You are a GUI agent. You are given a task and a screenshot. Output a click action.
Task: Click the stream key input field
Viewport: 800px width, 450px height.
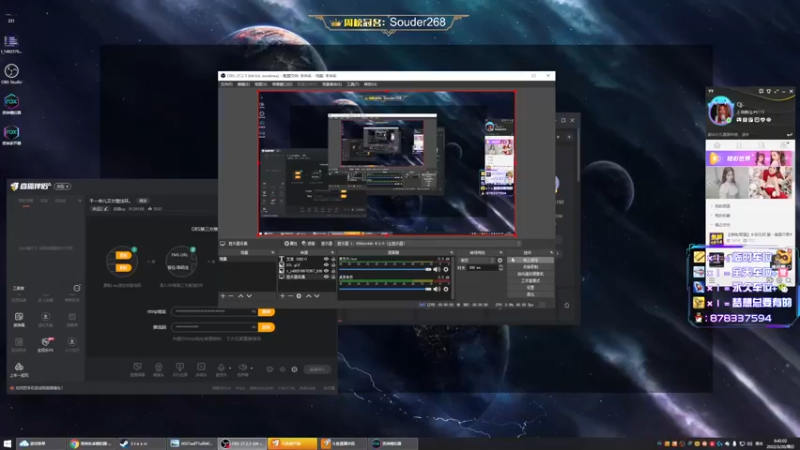214,327
